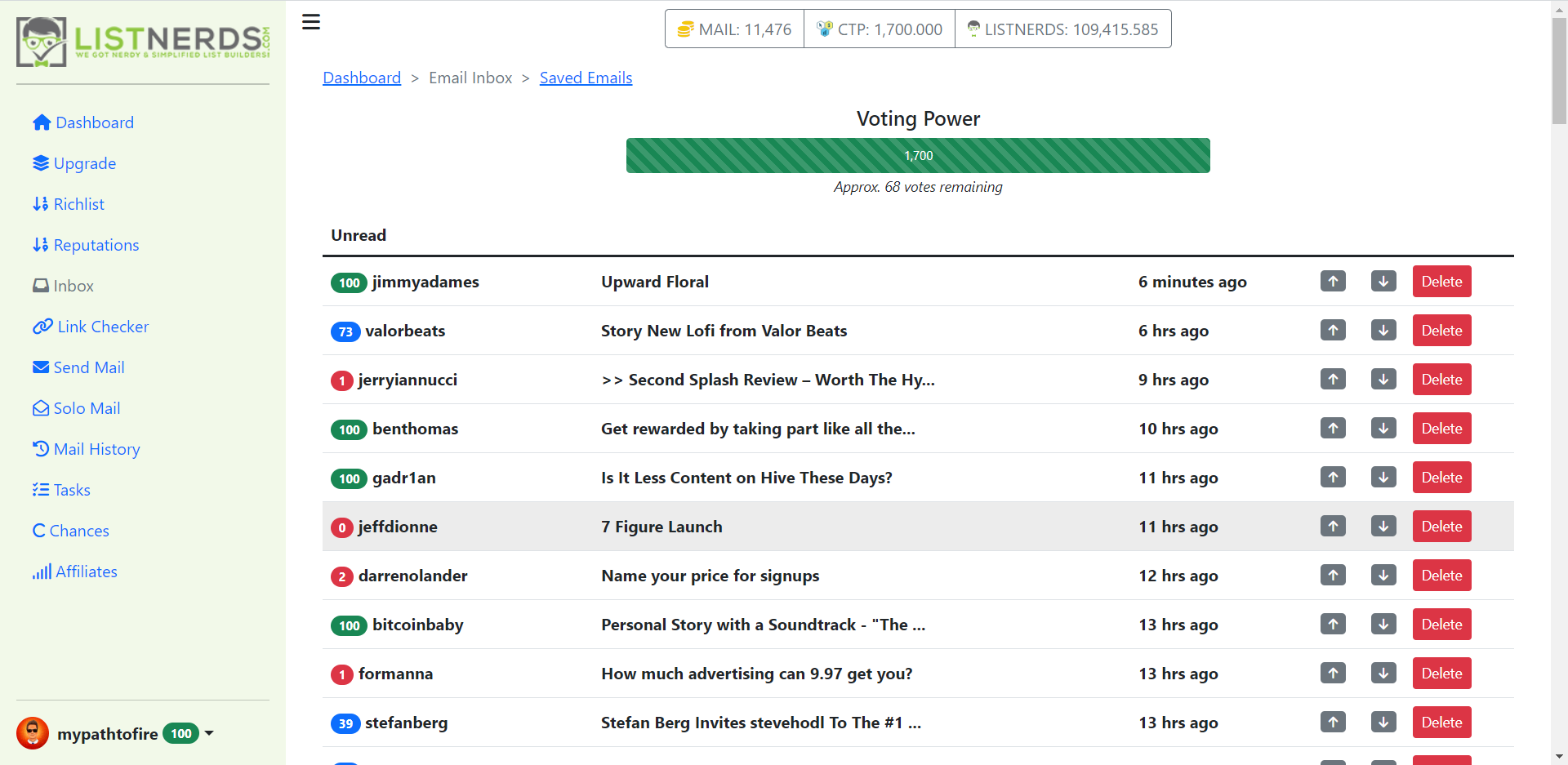Open the 'Upward Floral' email subject
Image resolution: width=1568 pixels, height=765 pixels.
[x=655, y=282]
